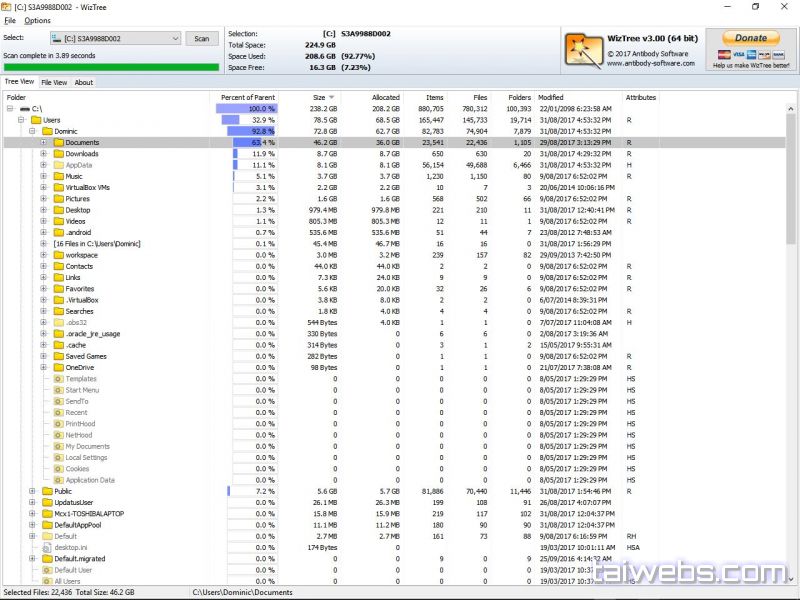The height and width of the screenshot is (600, 800).
Task: Click the Public folder icon
Action: [x=46, y=491]
